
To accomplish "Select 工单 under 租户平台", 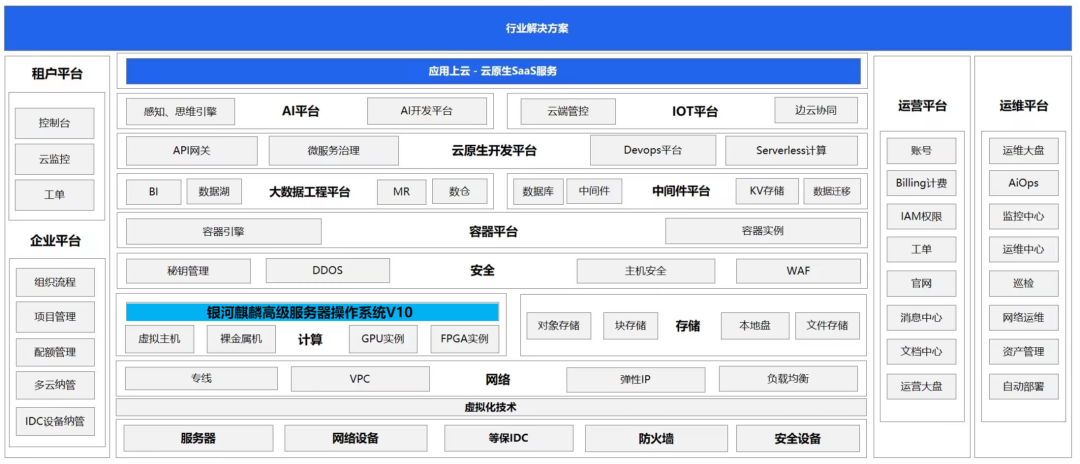I will click(54, 195).
